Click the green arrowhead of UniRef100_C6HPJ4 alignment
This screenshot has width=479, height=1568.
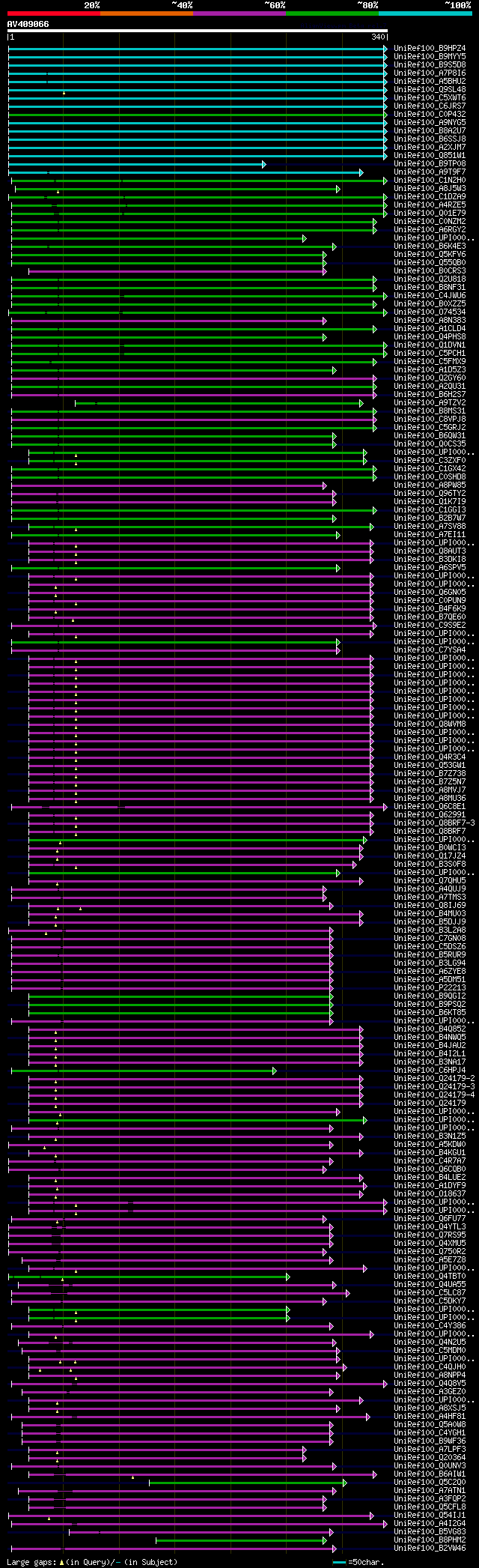[x=275, y=1071]
